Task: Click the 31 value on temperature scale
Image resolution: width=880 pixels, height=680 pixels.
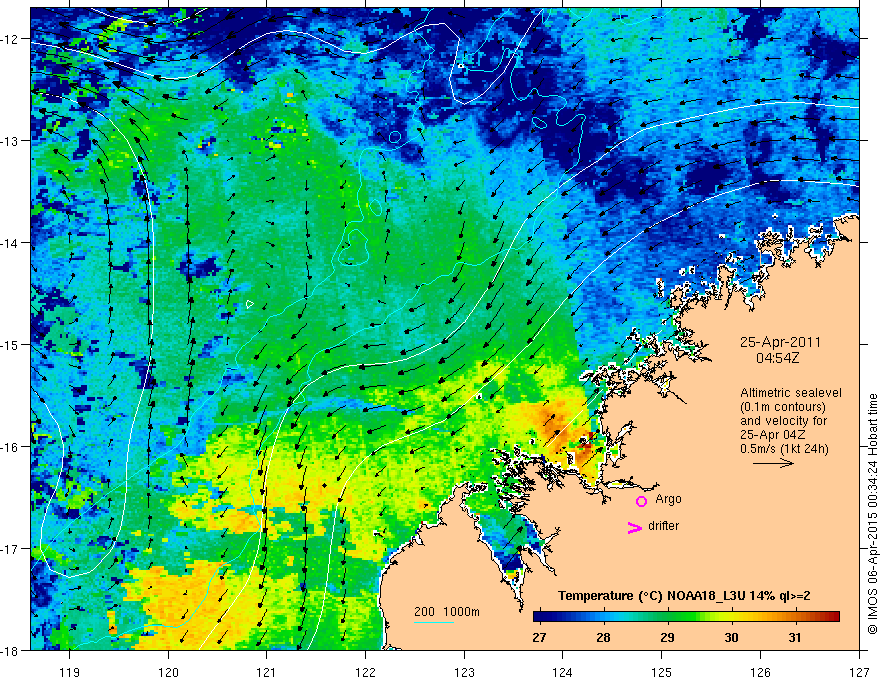Action: point(795,637)
